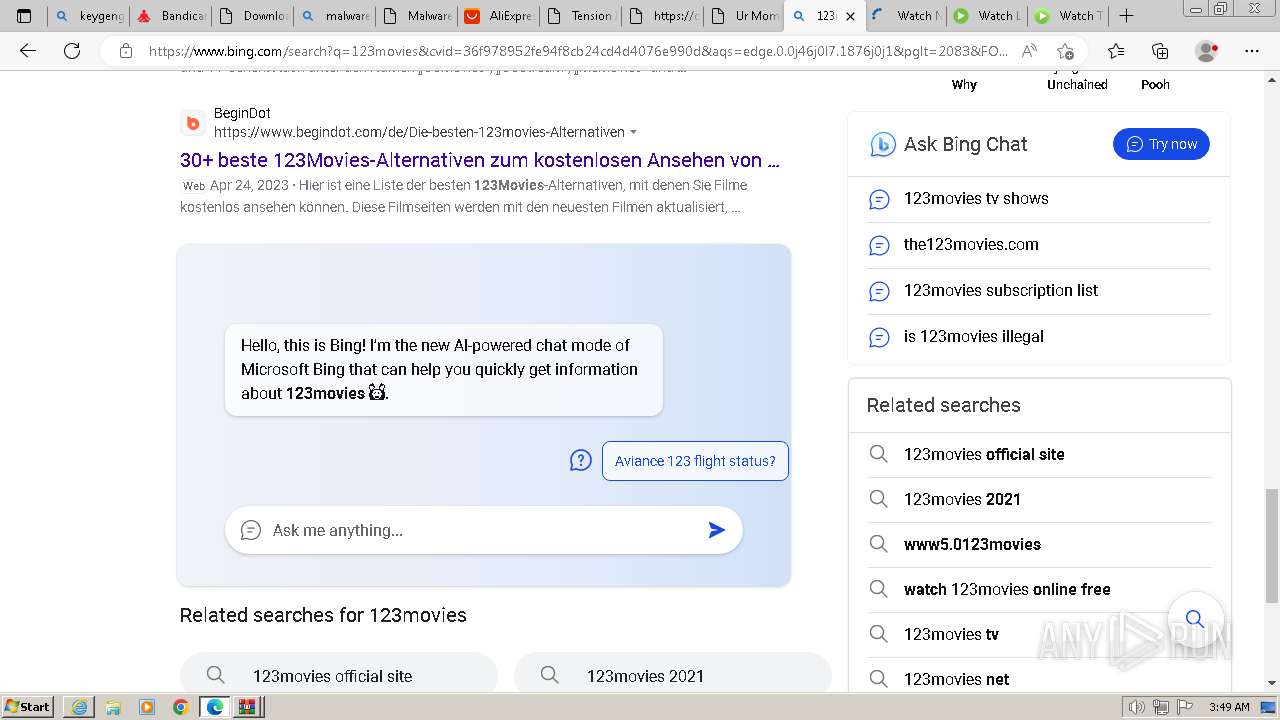Send the Bing chat message

click(716, 530)
